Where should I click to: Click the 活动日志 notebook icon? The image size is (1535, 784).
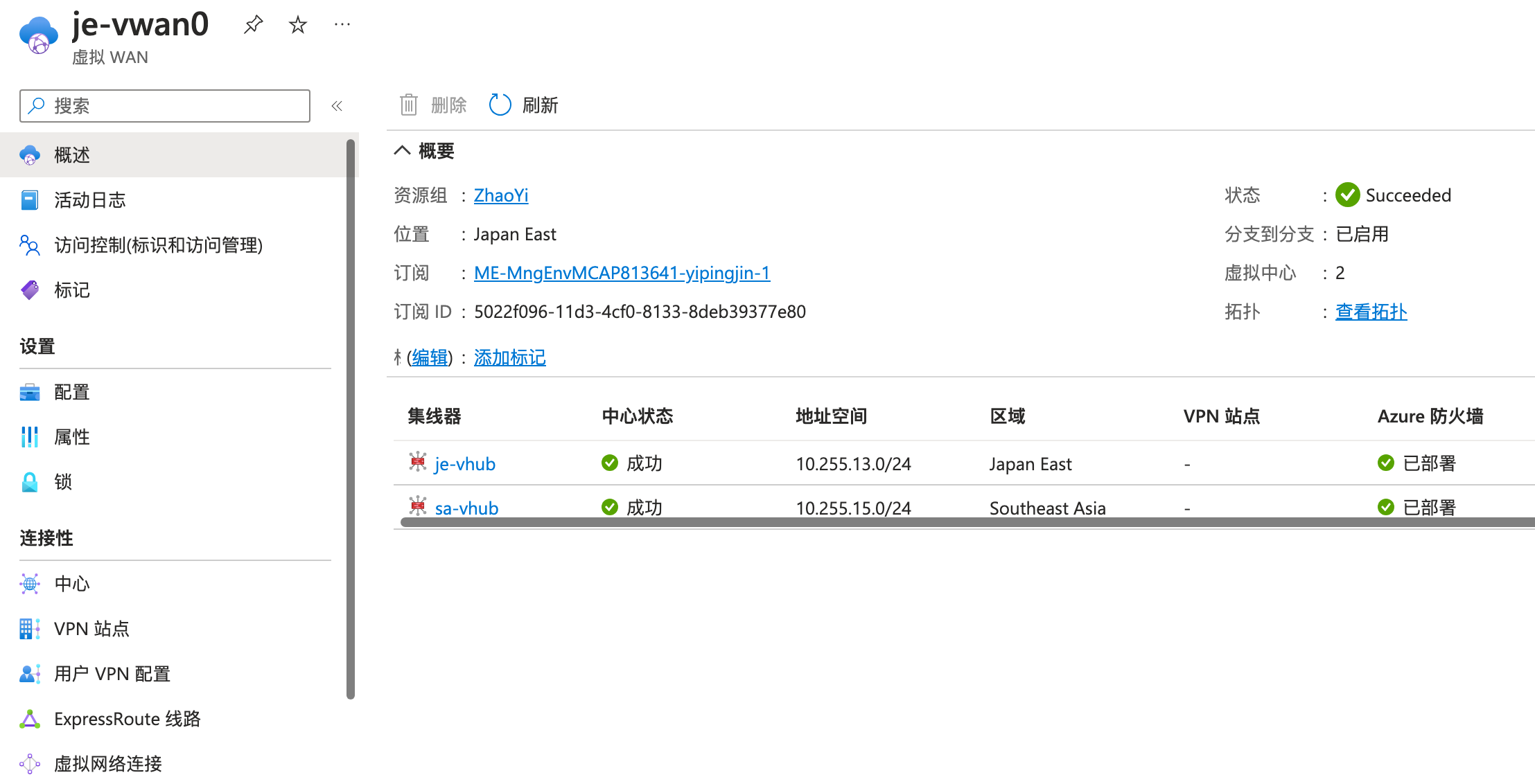point(30,200)
